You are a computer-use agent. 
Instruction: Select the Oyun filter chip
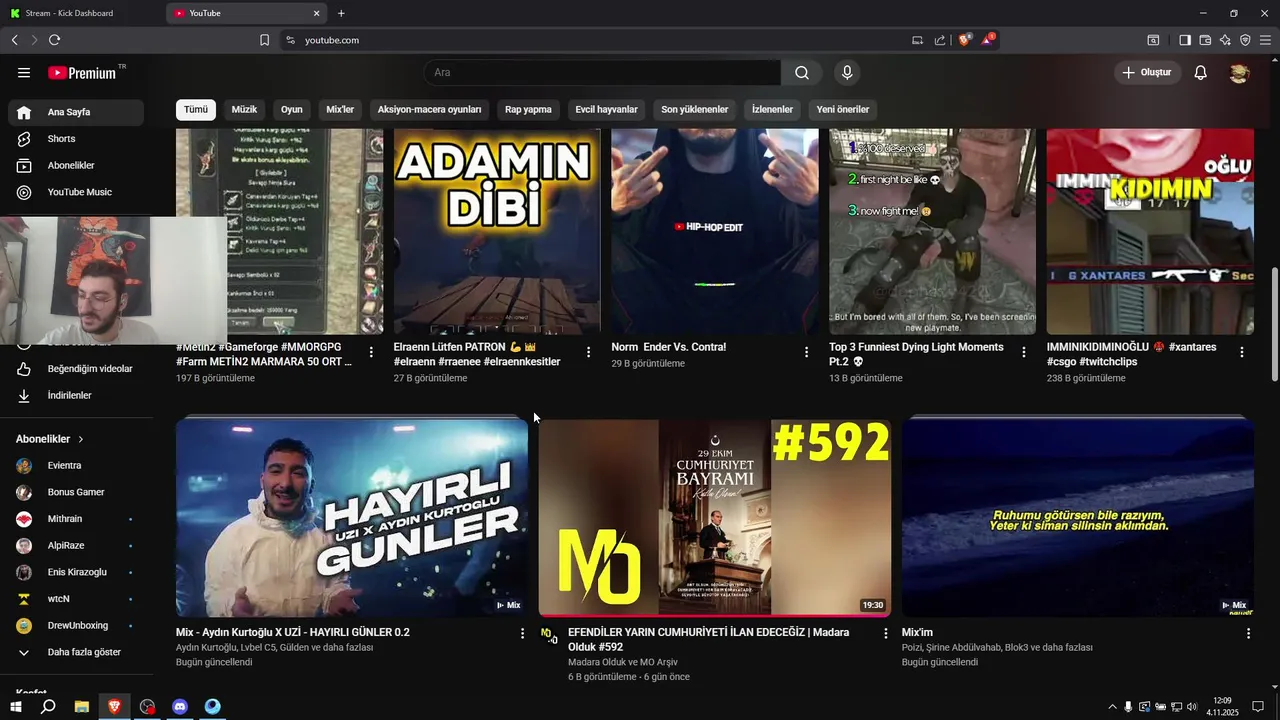tap(291, 109)
